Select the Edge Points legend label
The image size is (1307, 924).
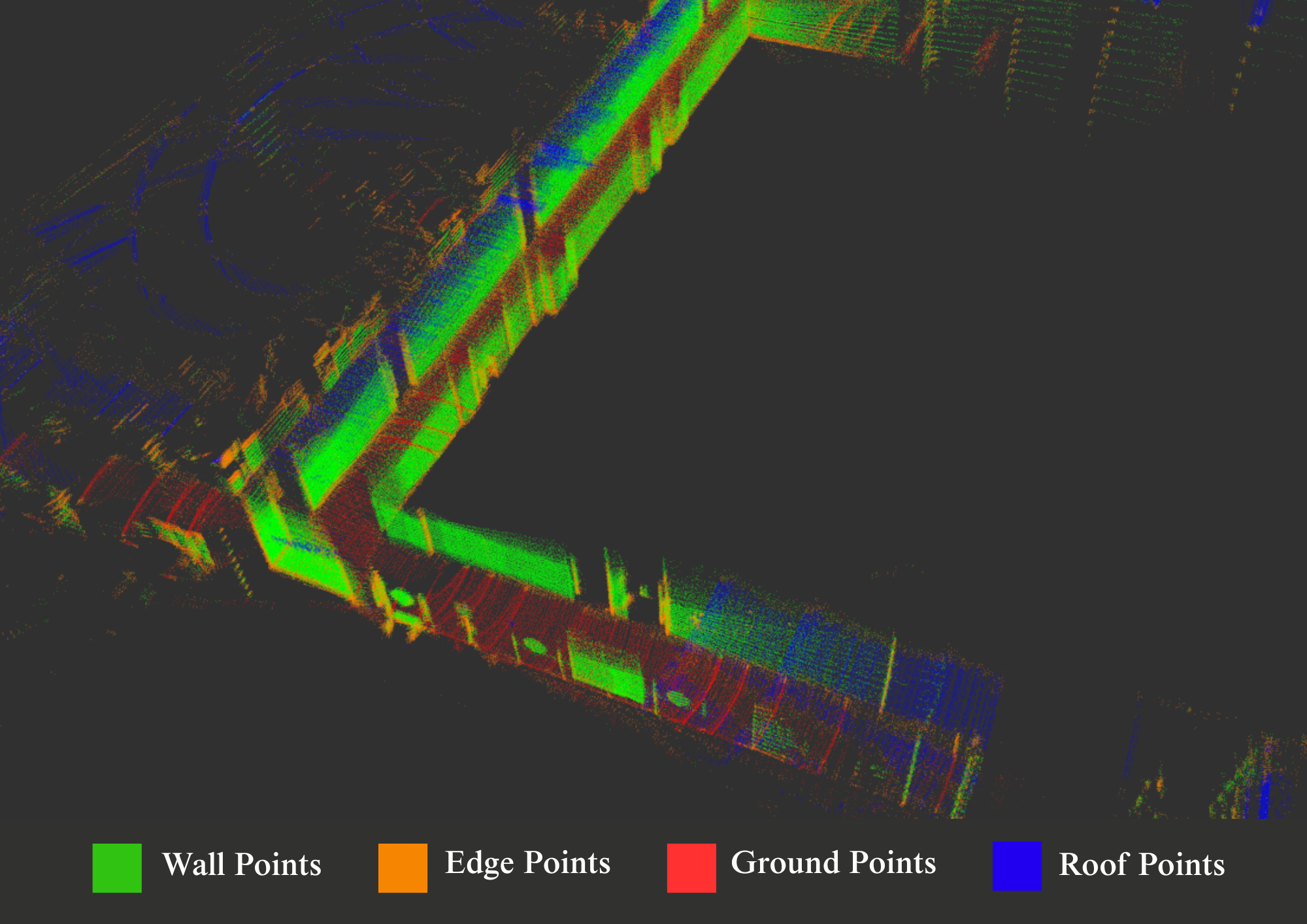[x=527, y=863]
